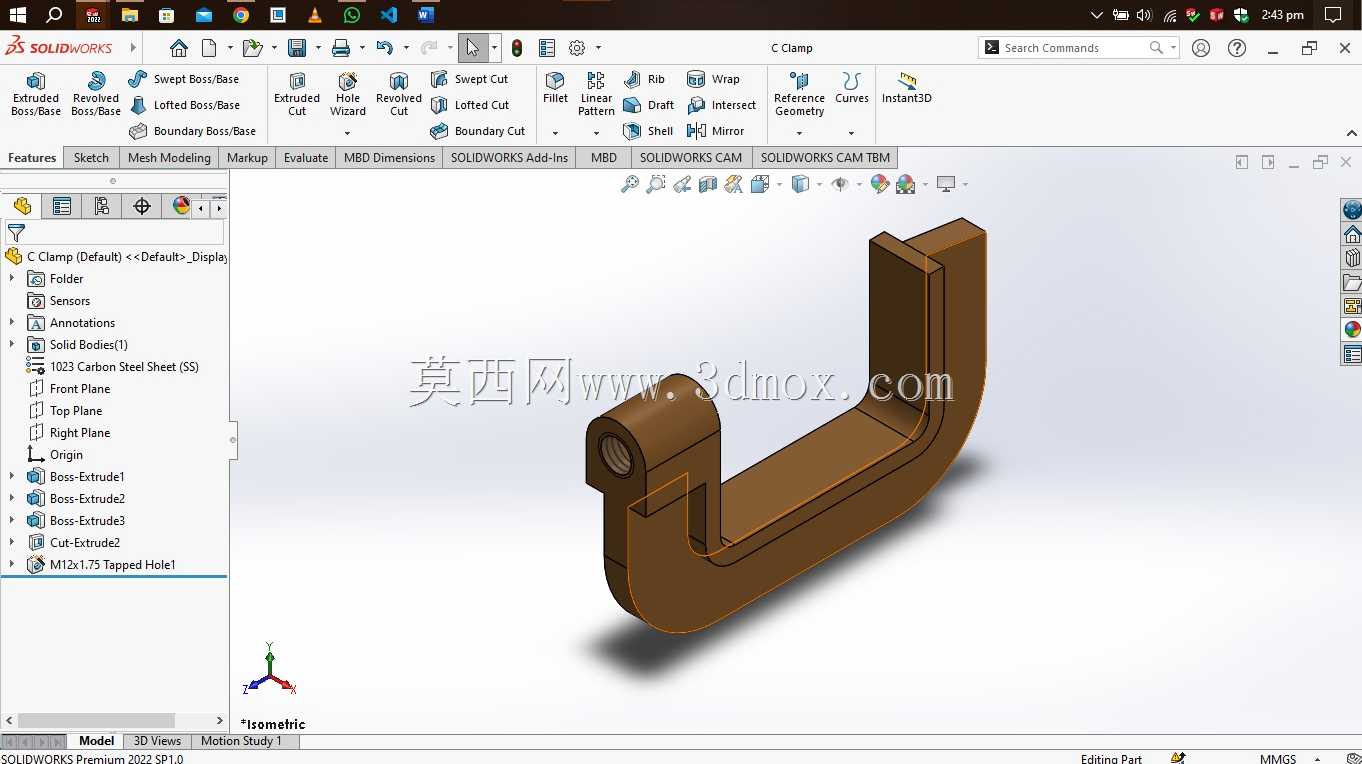Use the Linear Pattern tool
Image resolution: width=1362 pixels, height=764 pixels.
596,94
